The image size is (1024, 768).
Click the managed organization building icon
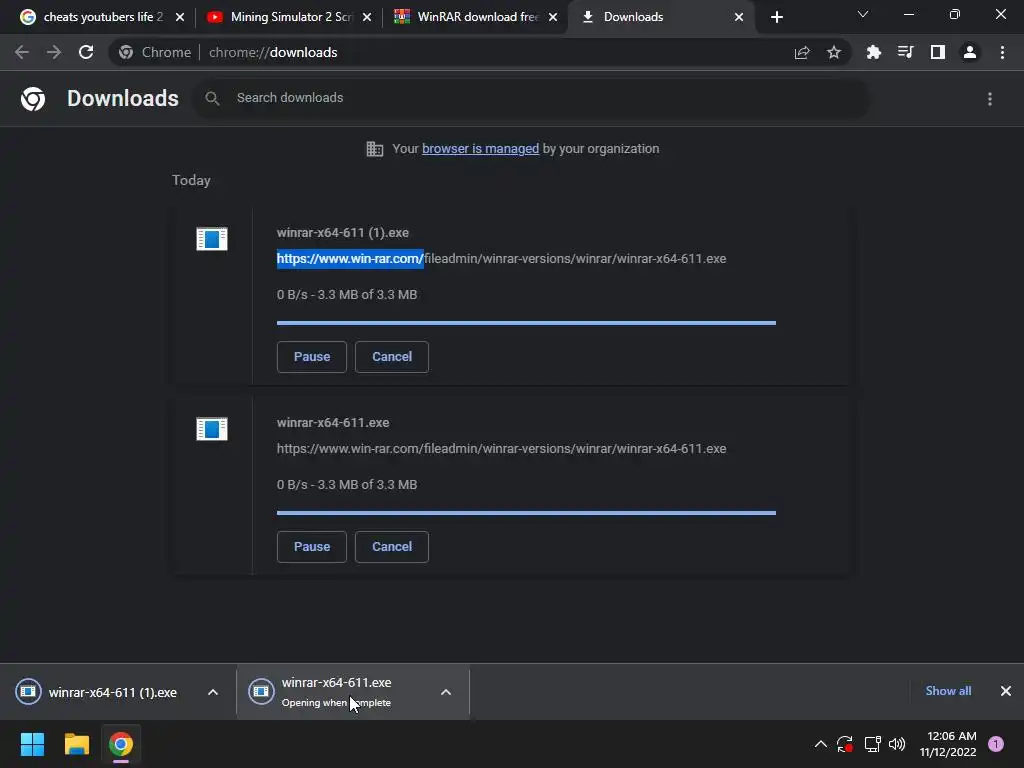coord(375,149)
